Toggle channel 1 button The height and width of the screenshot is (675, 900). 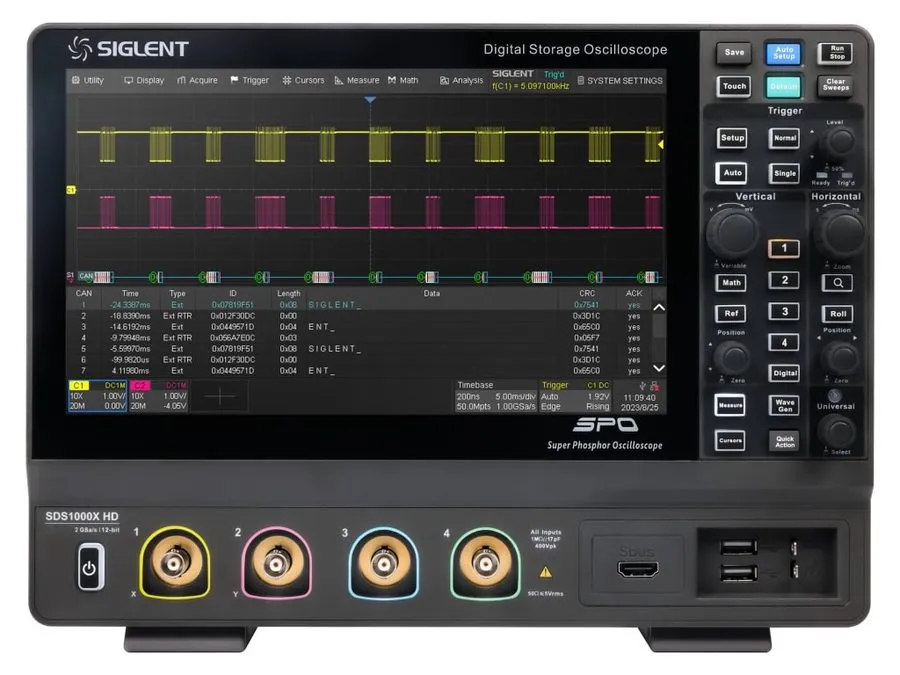(784, 248)
